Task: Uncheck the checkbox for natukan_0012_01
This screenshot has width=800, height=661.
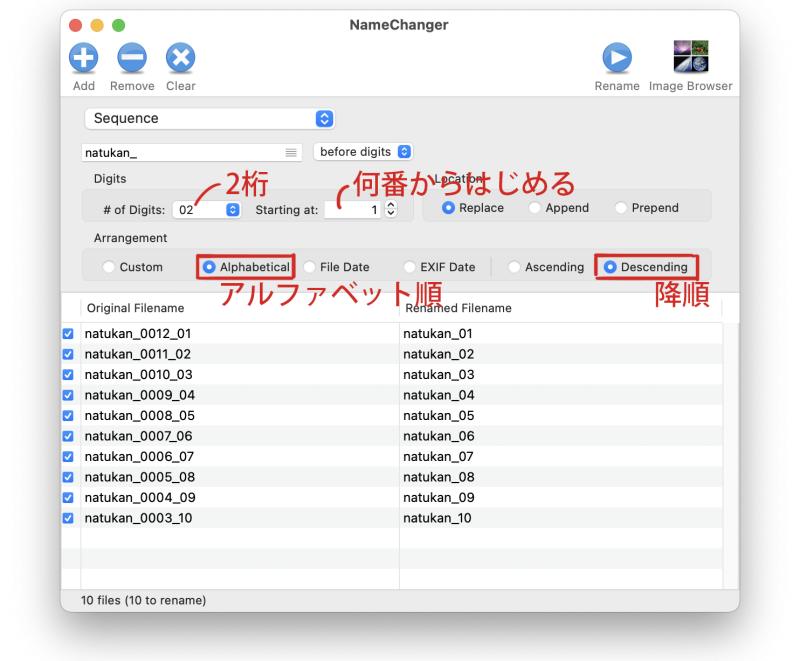Action: tap(68, 334)
